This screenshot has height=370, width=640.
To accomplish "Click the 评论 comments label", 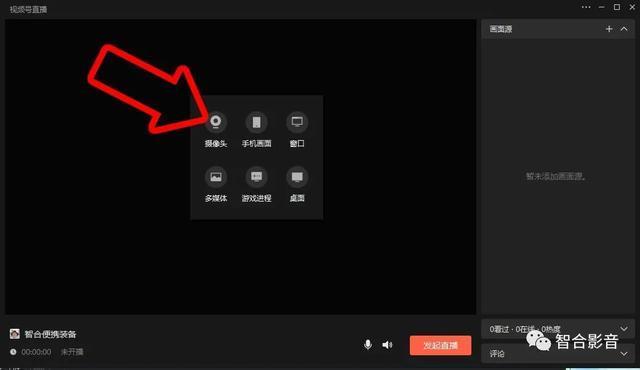I will coord(497,354).
